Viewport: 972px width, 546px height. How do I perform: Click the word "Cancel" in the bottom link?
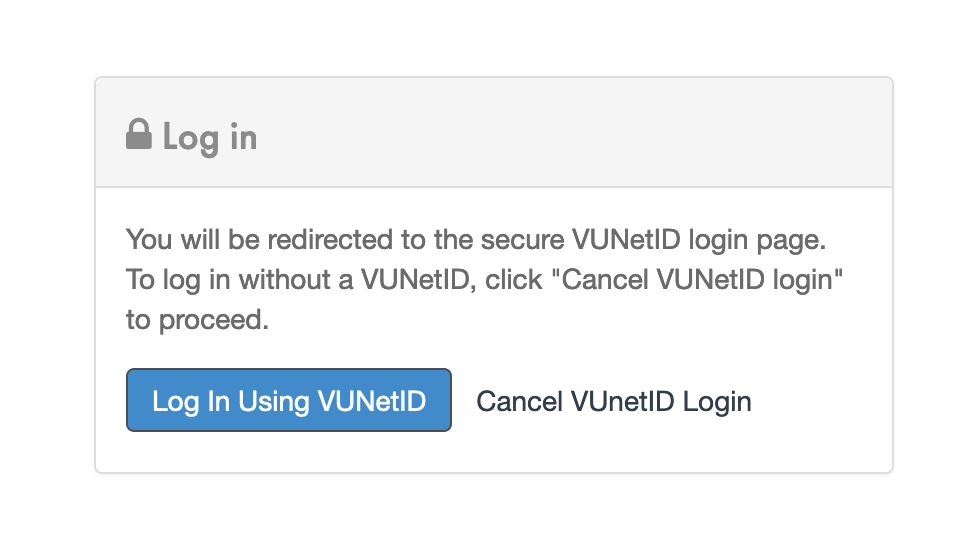[x=519, y=401]
